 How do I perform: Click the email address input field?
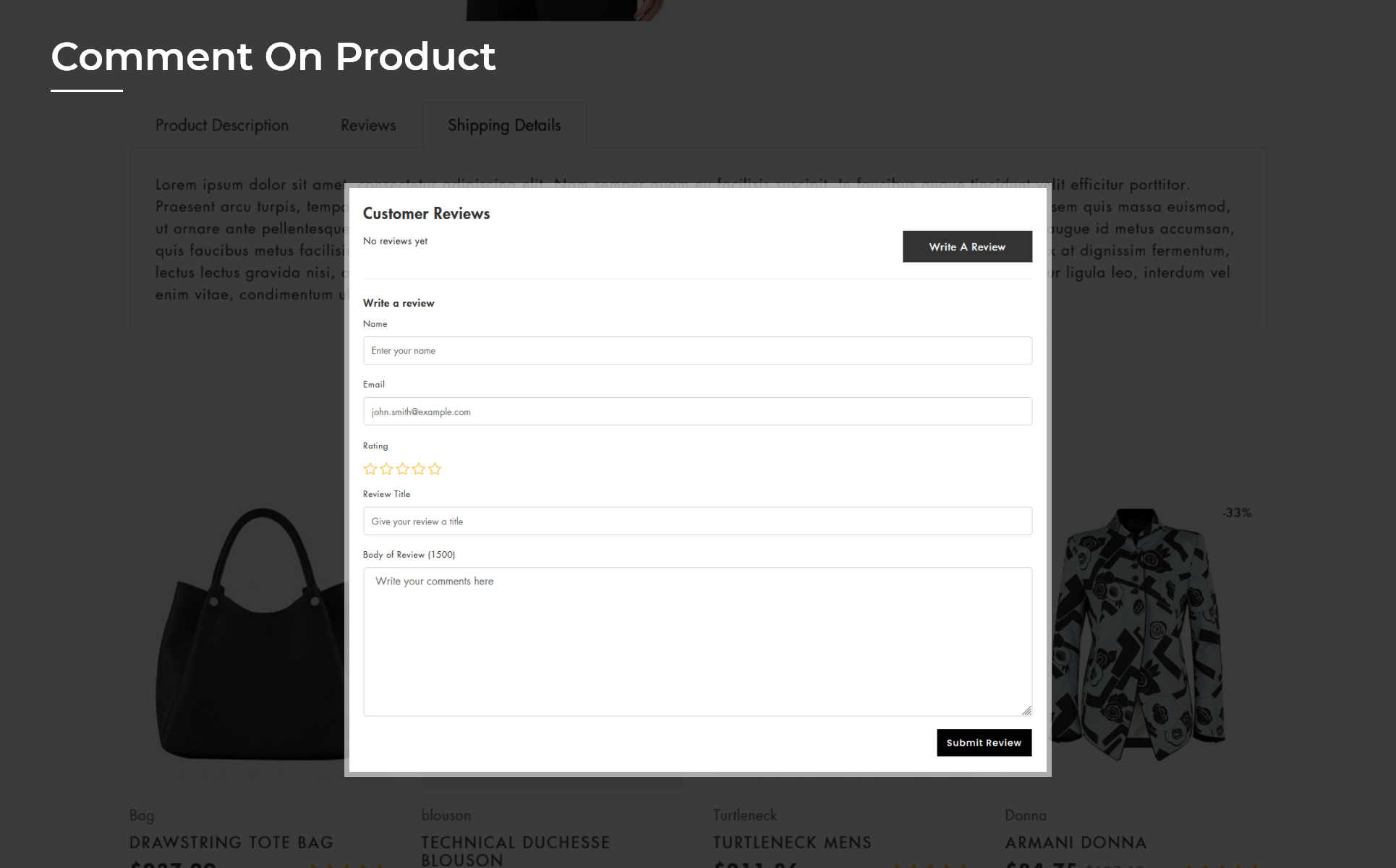pos(697,412)
